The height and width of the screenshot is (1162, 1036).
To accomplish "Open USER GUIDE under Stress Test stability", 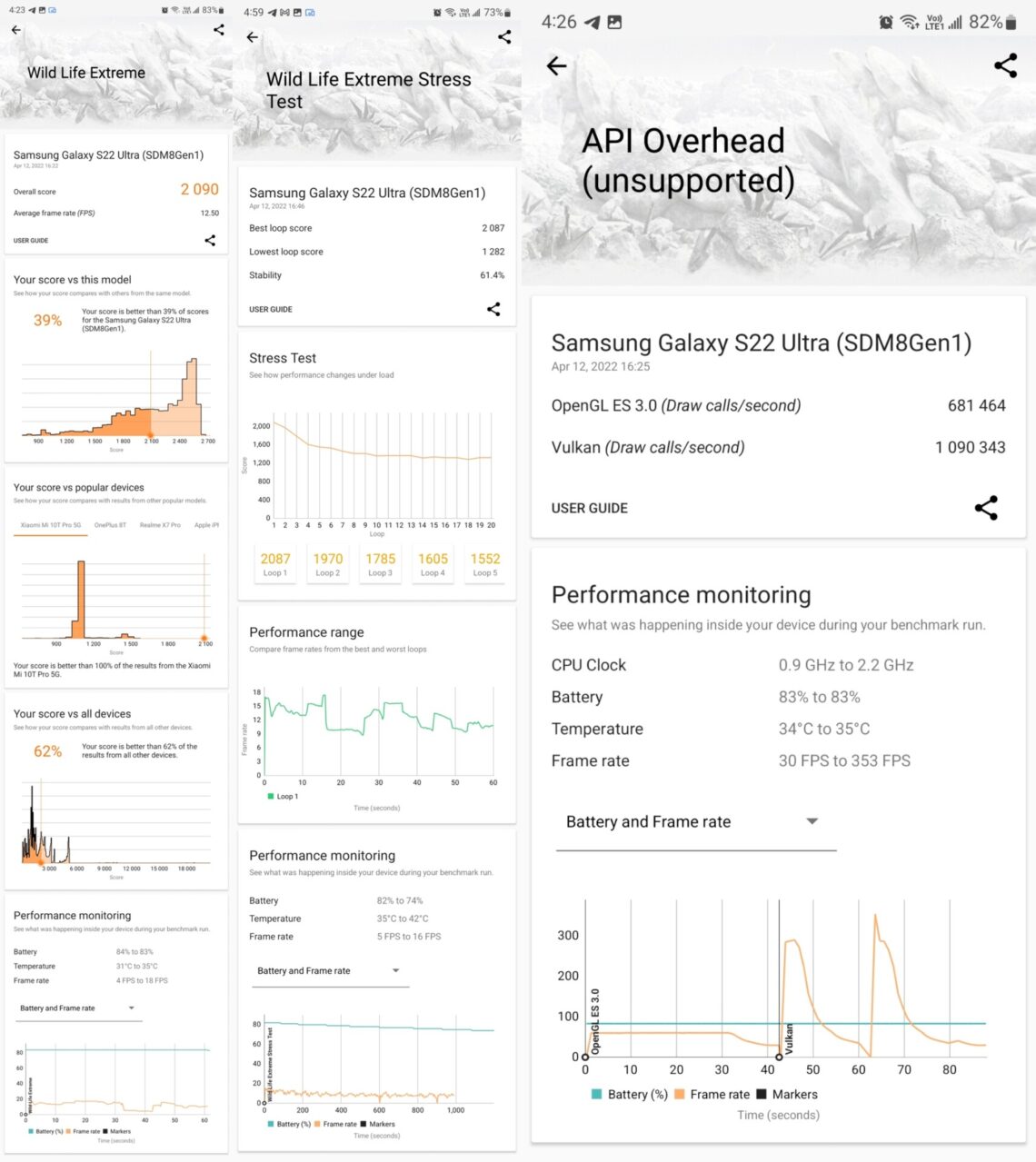I will point(271,310).
